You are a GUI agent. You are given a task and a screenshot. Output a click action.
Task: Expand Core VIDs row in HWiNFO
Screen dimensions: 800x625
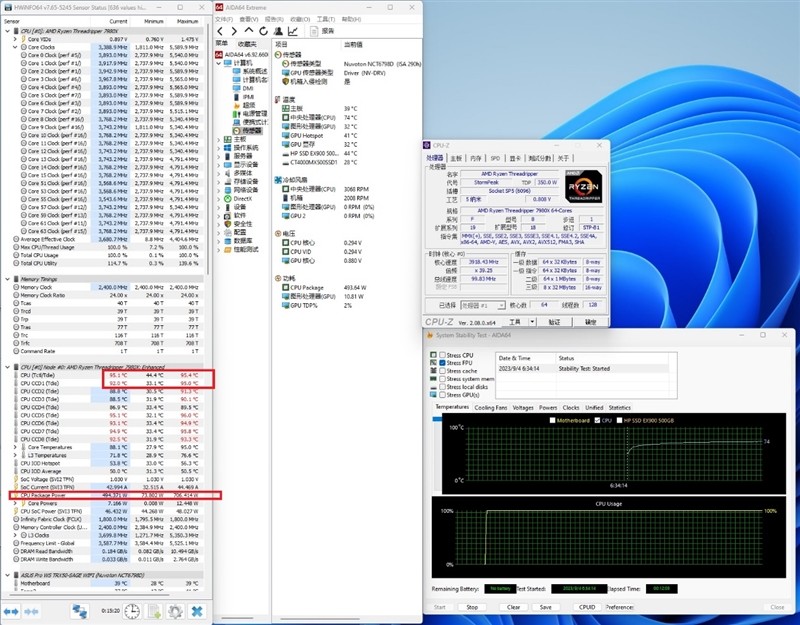(15, 39)
